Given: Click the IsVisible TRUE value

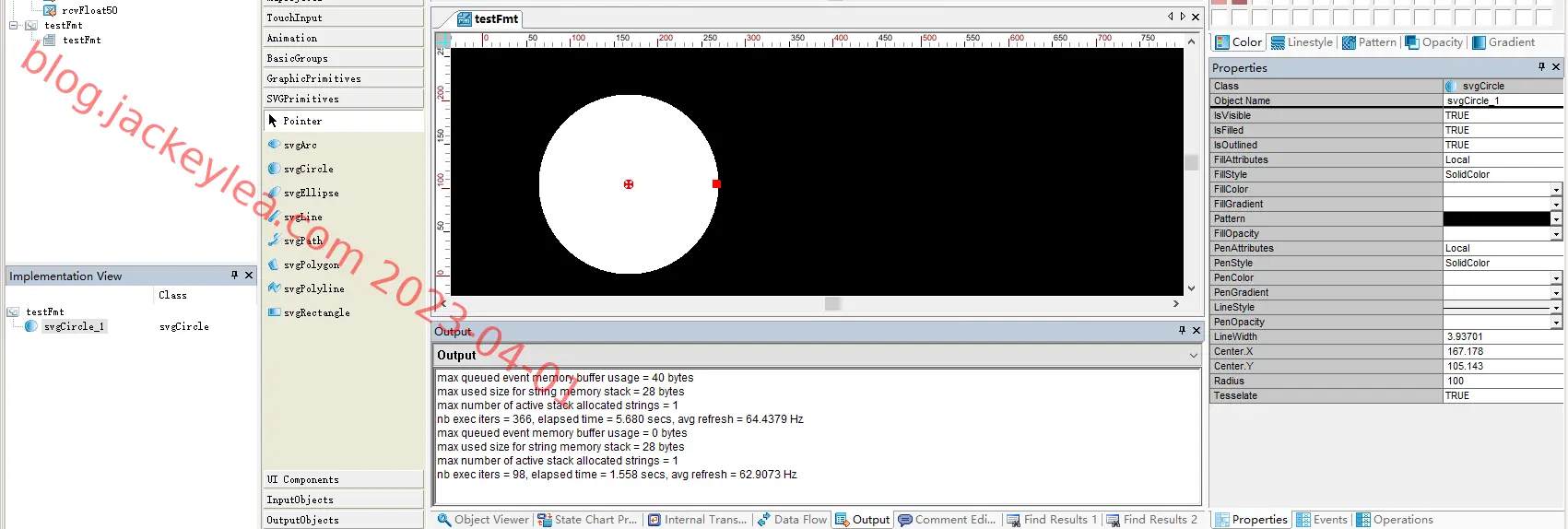Looking at the screenshot, I should tap(1503, 115).
